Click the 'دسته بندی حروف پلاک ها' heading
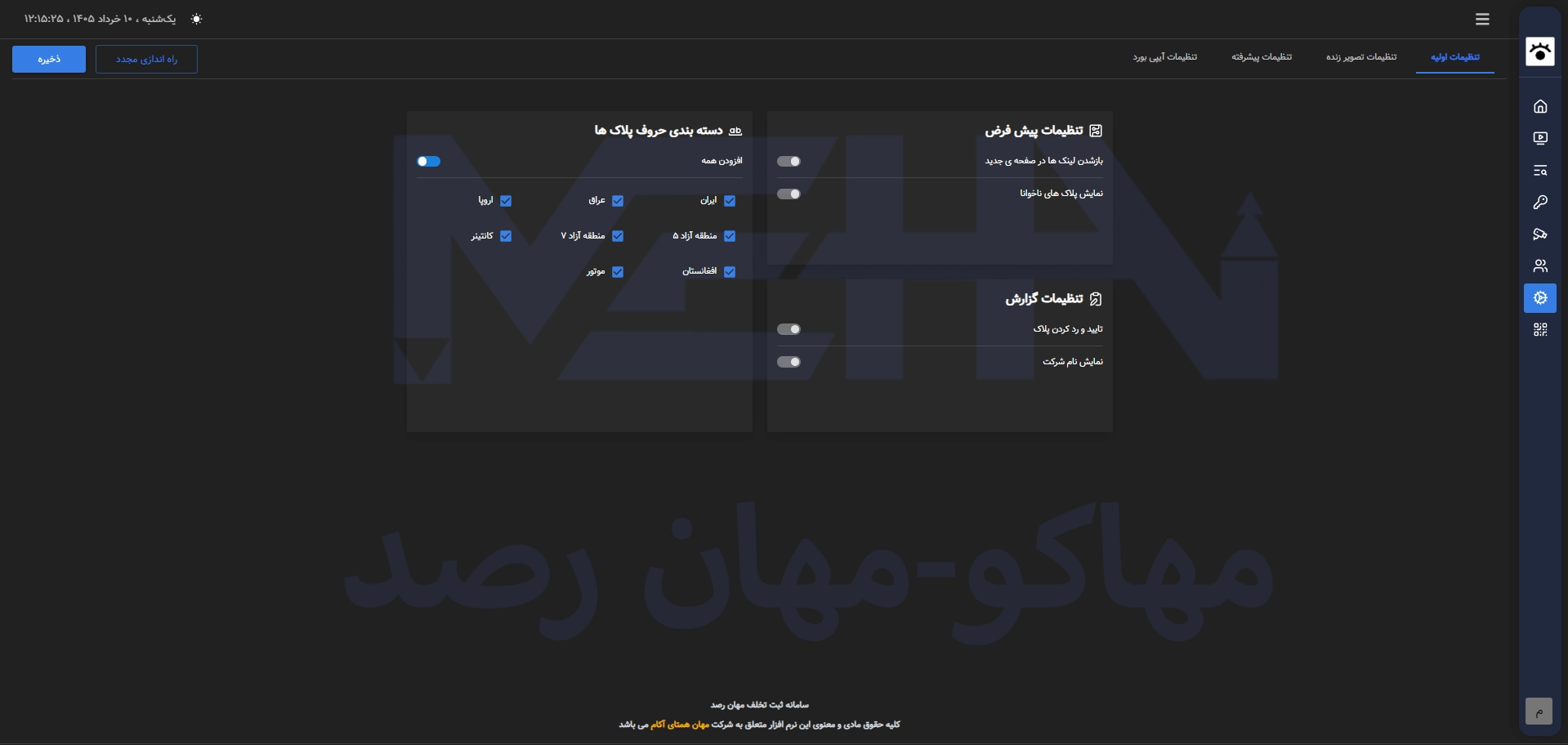 point(659,131)
